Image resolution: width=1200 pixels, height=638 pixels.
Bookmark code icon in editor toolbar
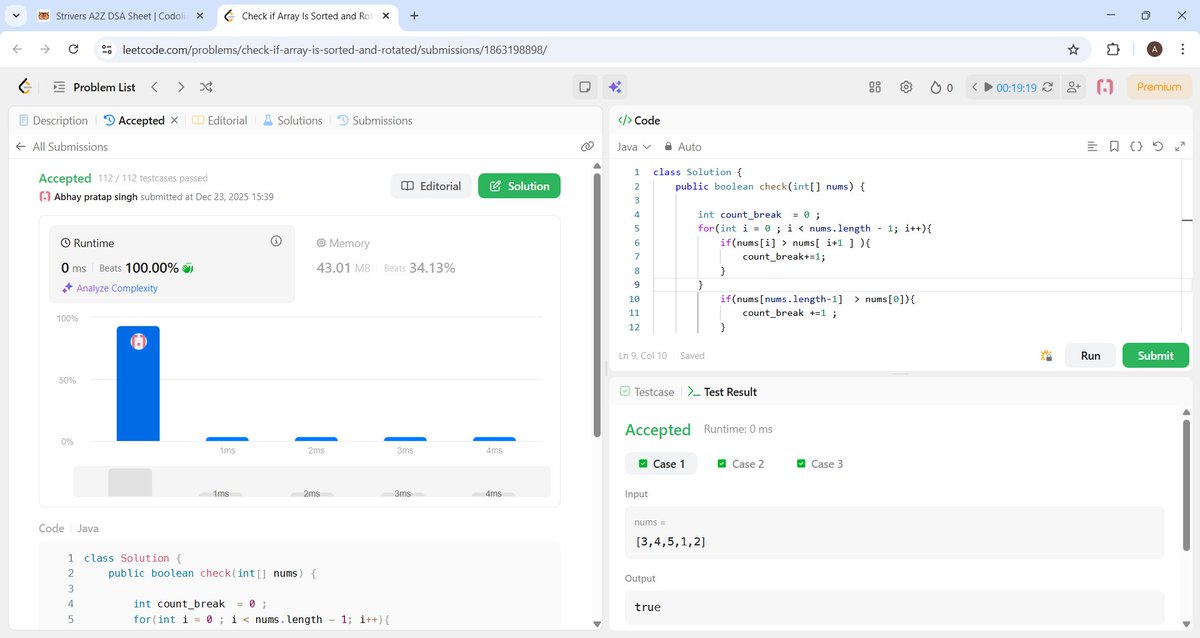coord(1114,146)
